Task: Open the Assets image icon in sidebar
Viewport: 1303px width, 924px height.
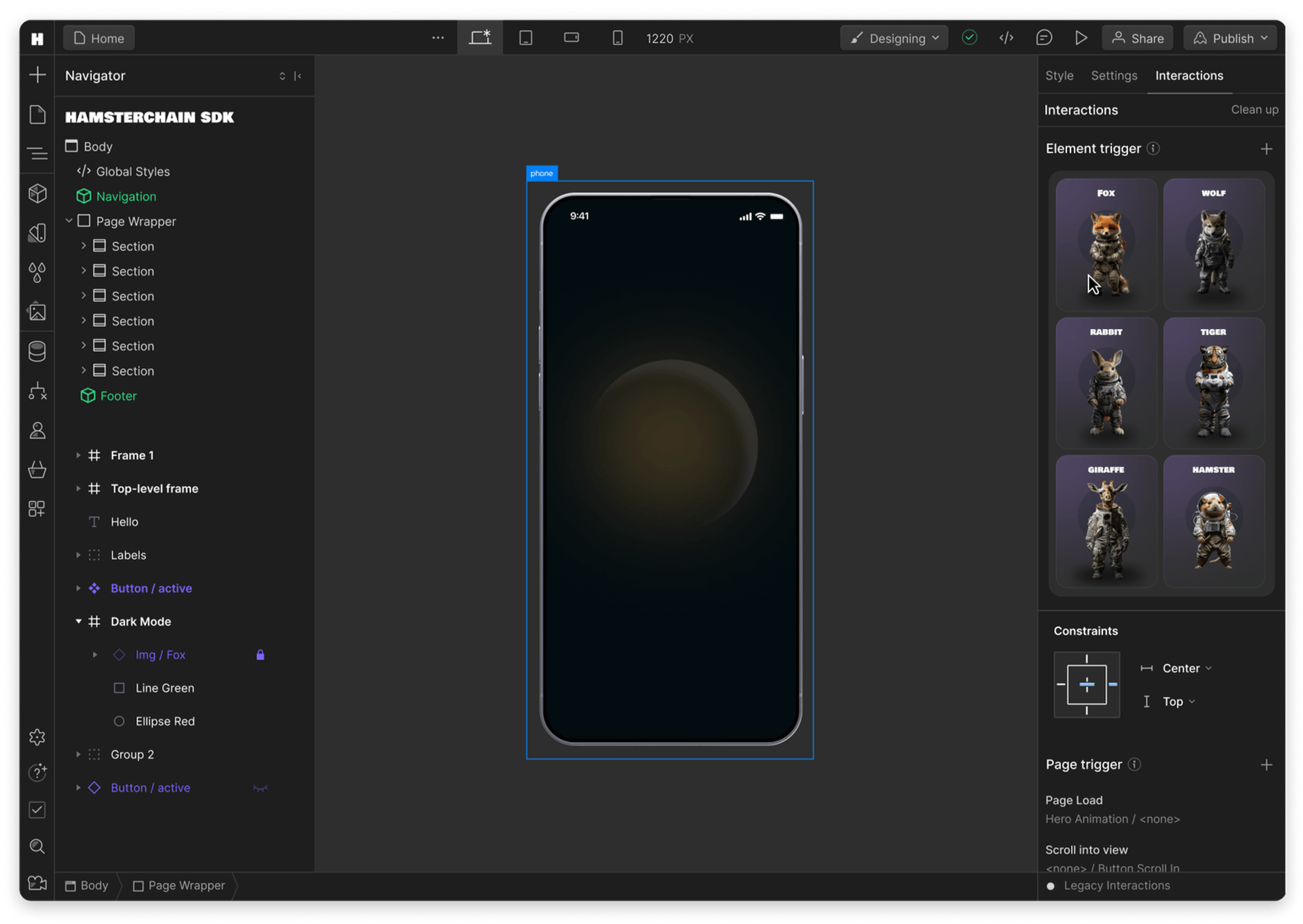Action: coord(37,312)
